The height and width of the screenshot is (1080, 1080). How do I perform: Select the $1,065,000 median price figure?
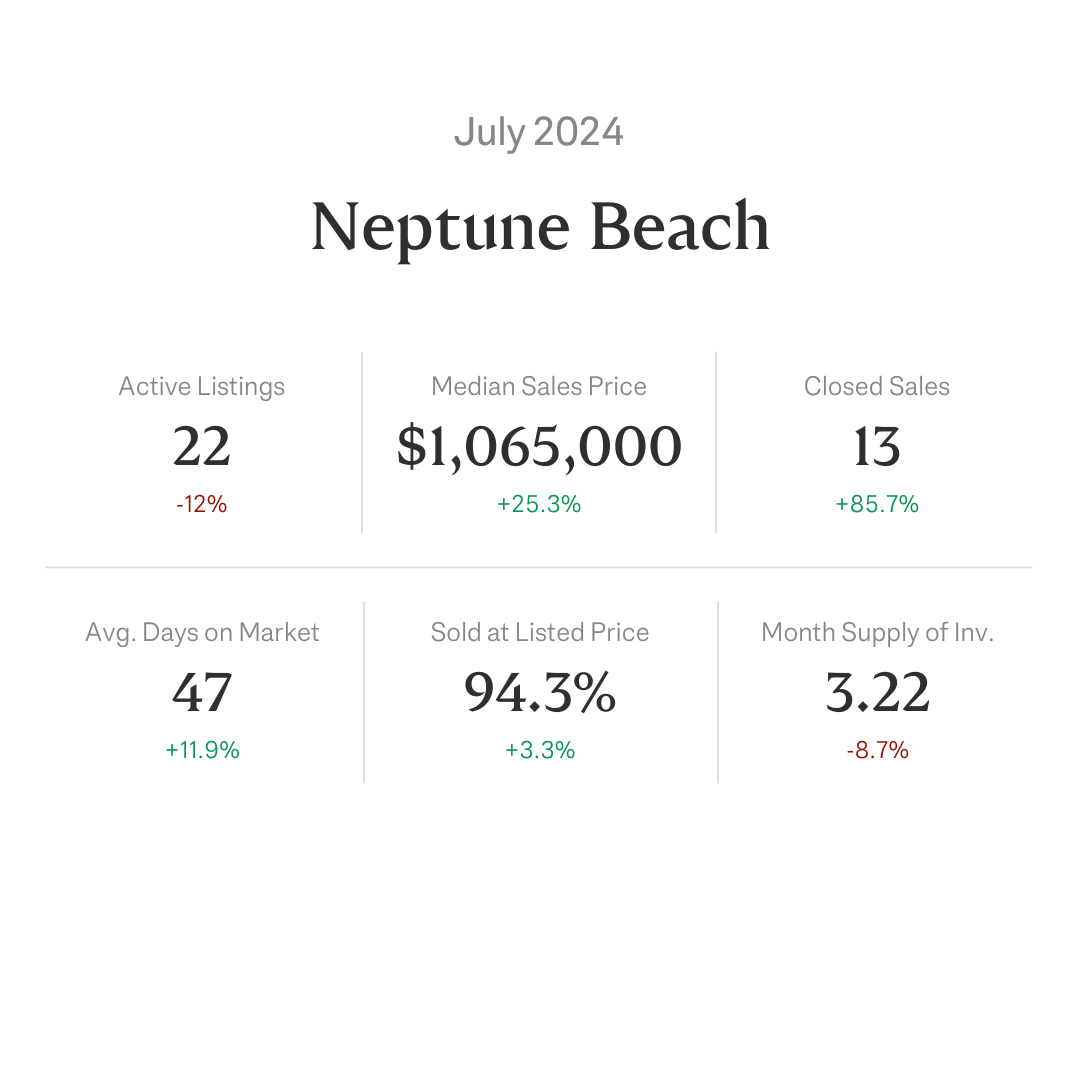point(539,447)
